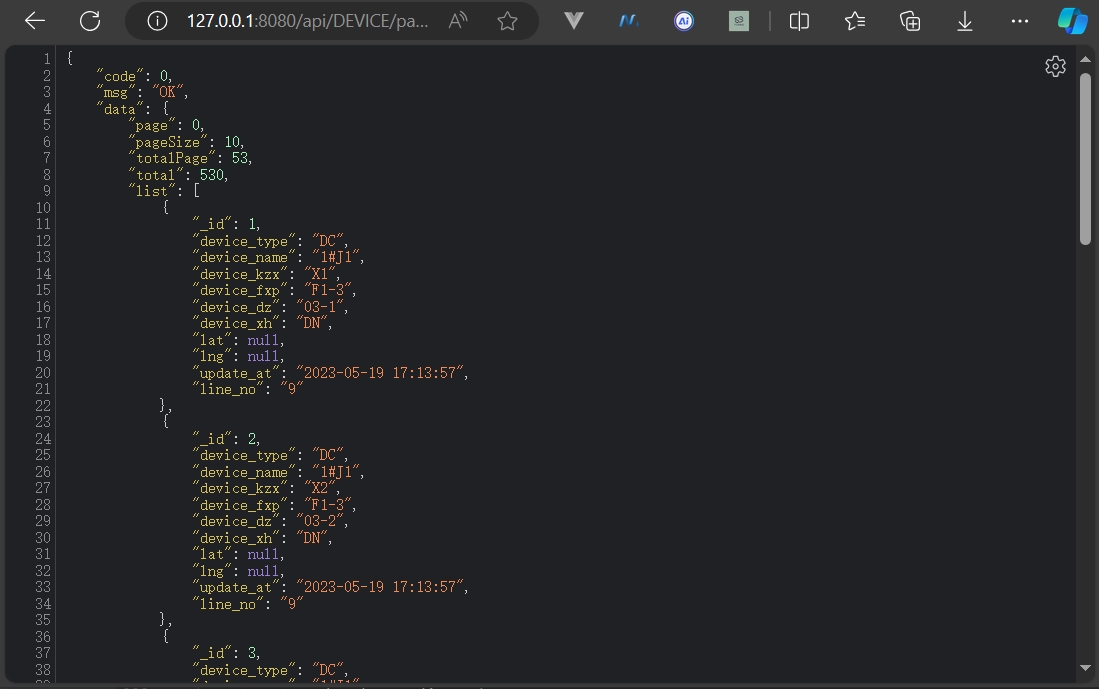Add page to favorites with star icon
1099x689 pixels.
508,21
